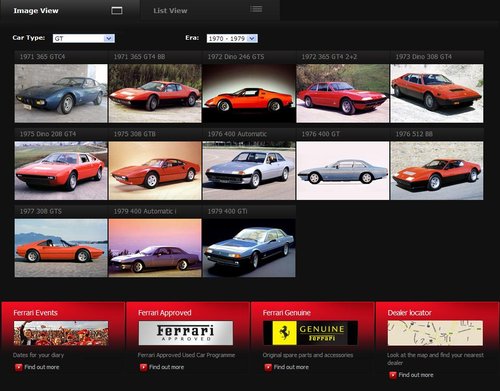
Task: Switch to the Image View tab
Action: 70,11
